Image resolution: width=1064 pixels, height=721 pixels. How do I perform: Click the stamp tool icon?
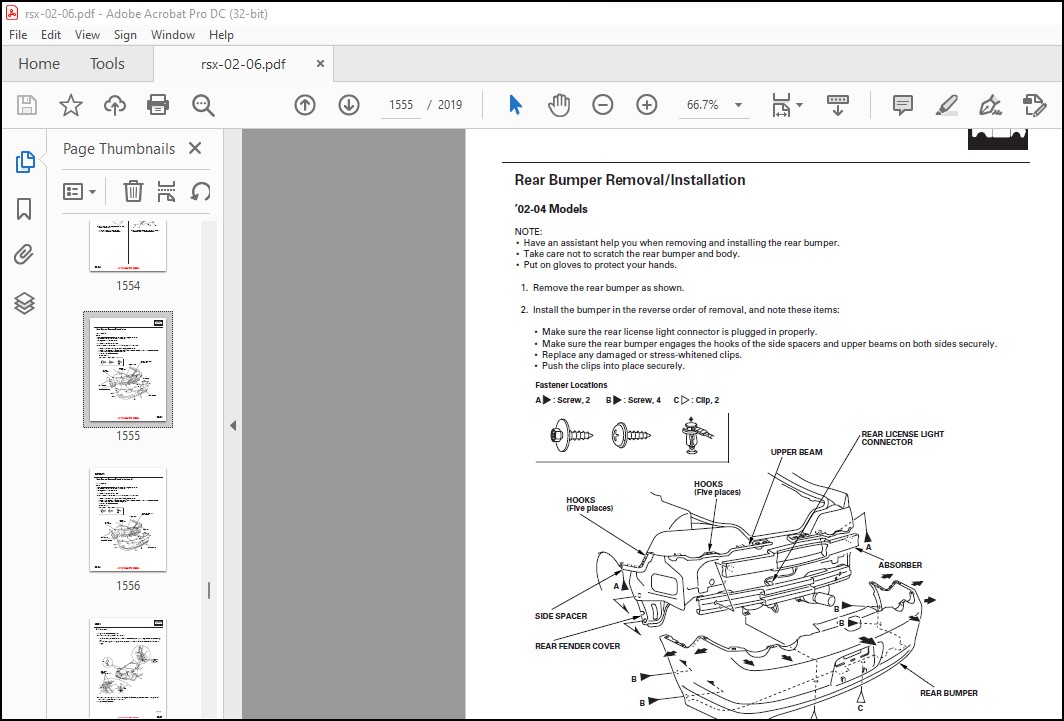coord(1034,105)
